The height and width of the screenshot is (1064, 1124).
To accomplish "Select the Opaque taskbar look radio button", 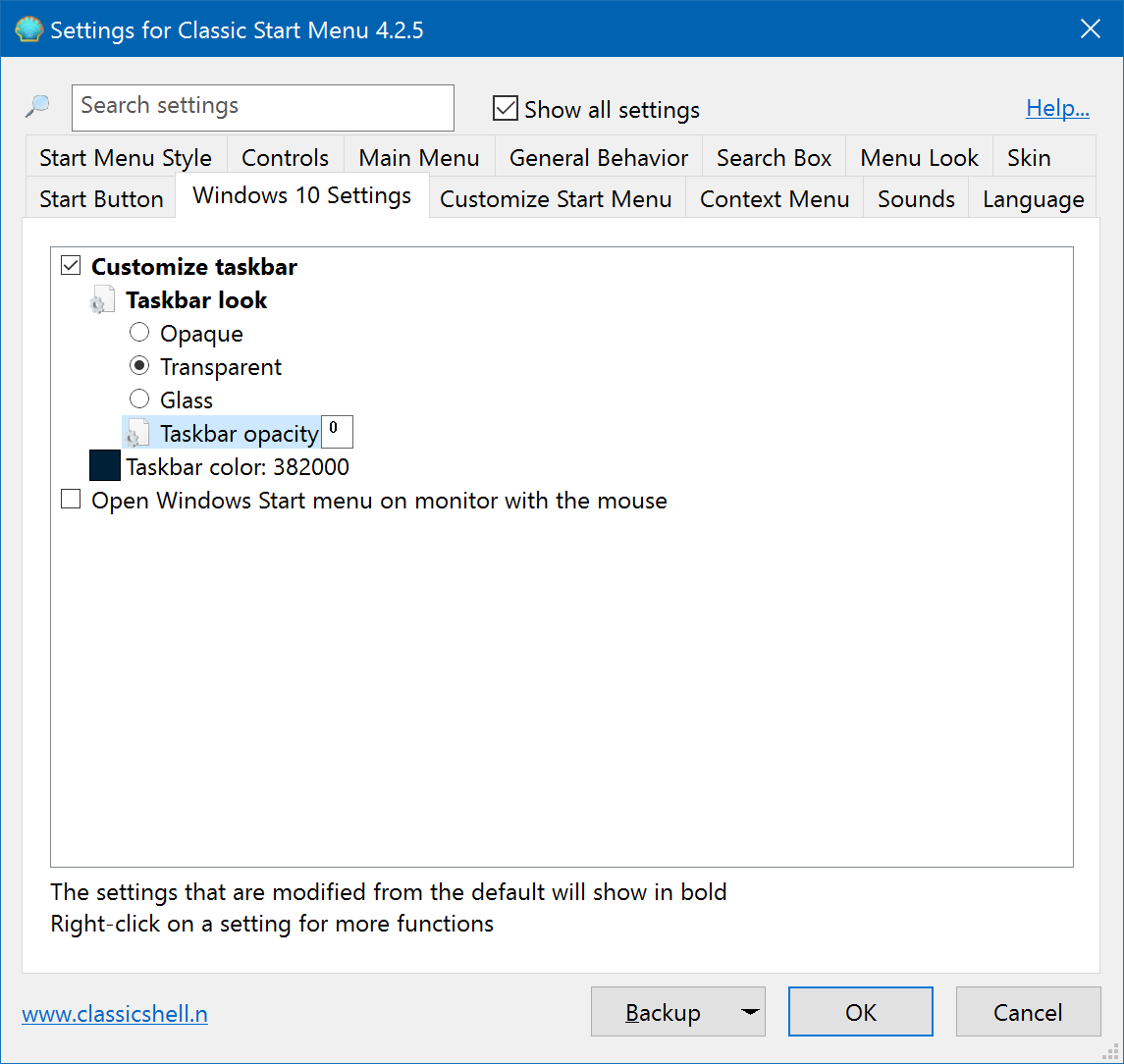I will 139,333.
